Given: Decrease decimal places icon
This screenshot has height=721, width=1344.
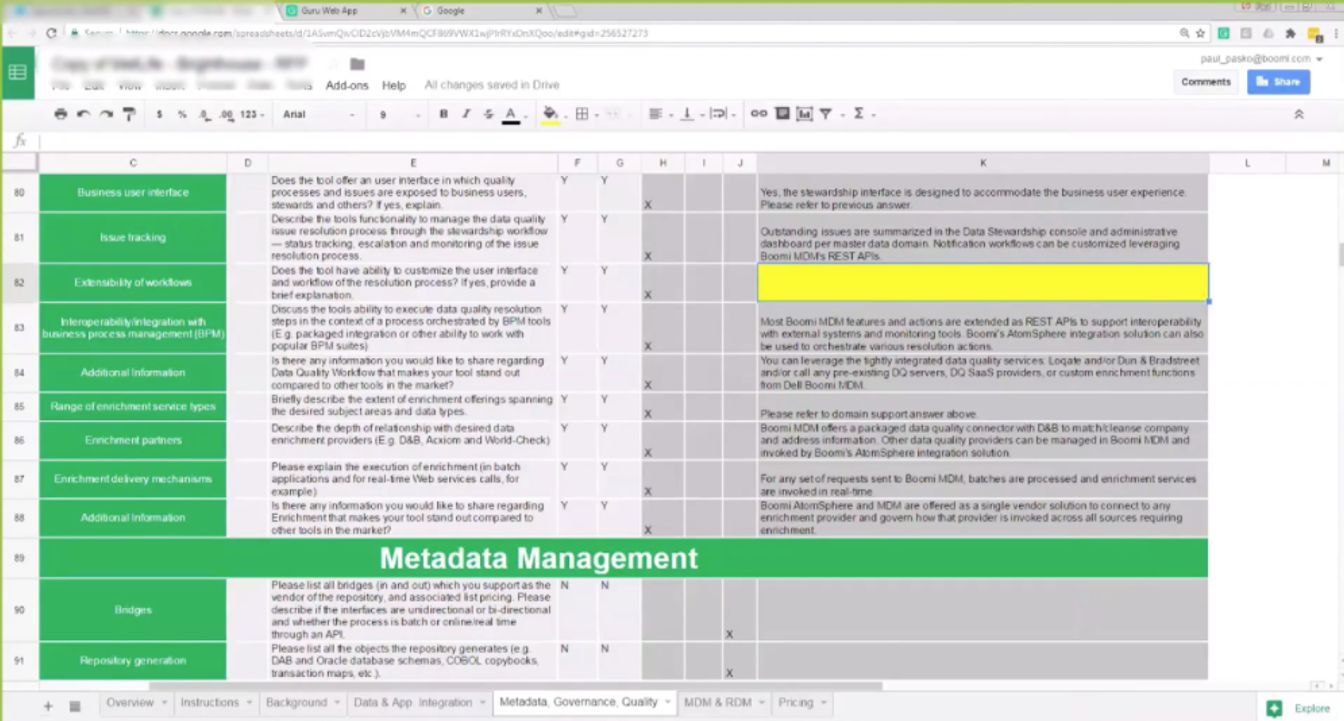Looking at the screenshot, I should (x=204, y=114).
